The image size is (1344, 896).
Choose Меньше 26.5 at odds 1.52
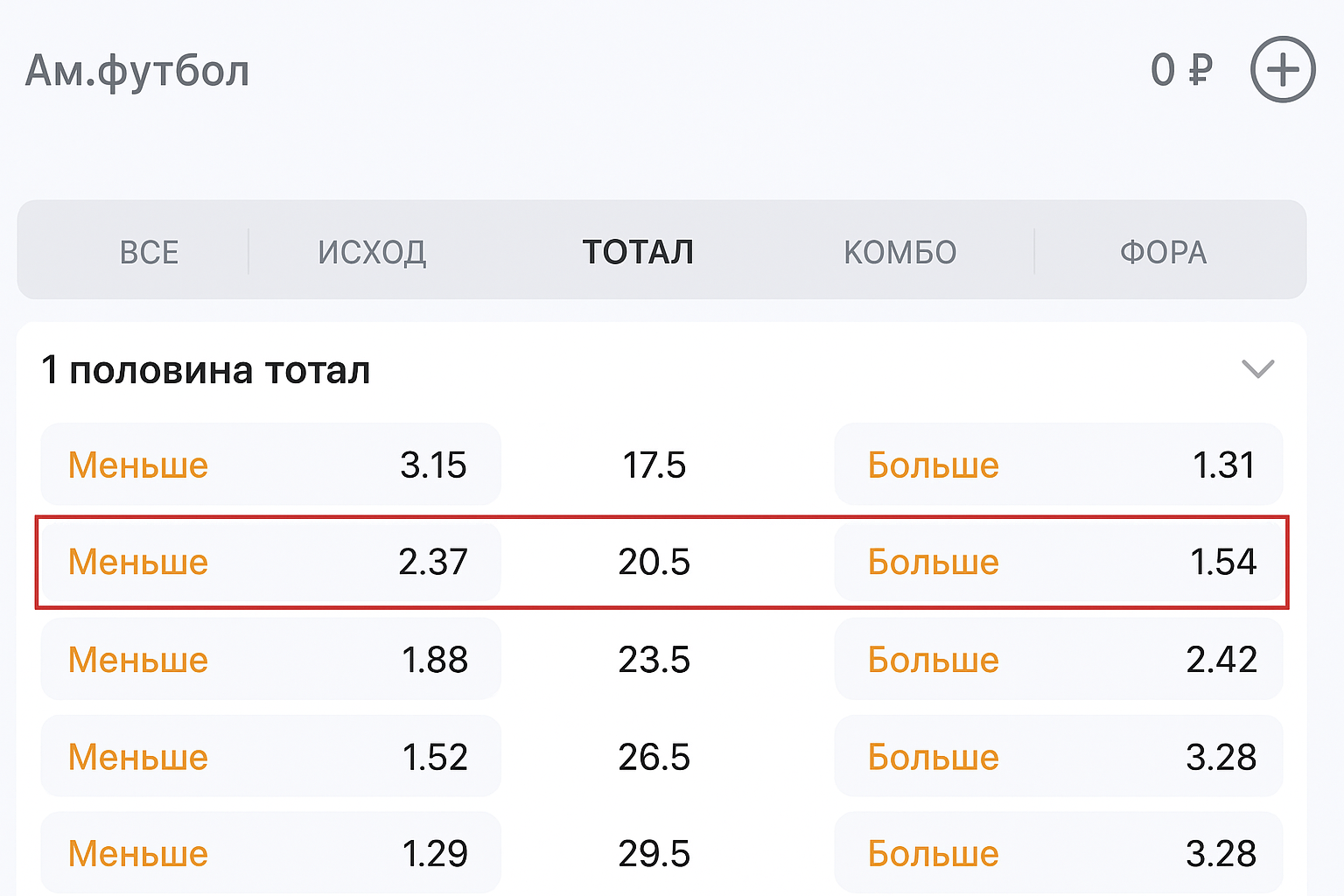pyautogui.click(x=270, y=756)
